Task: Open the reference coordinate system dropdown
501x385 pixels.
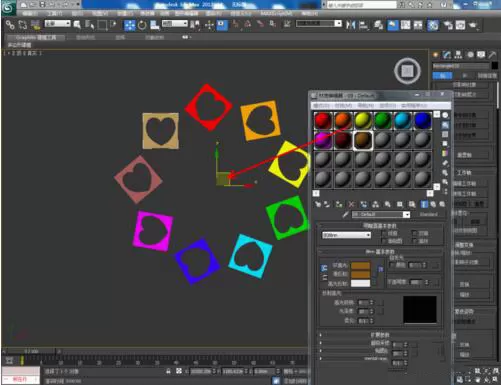Action: click(175, 24)
